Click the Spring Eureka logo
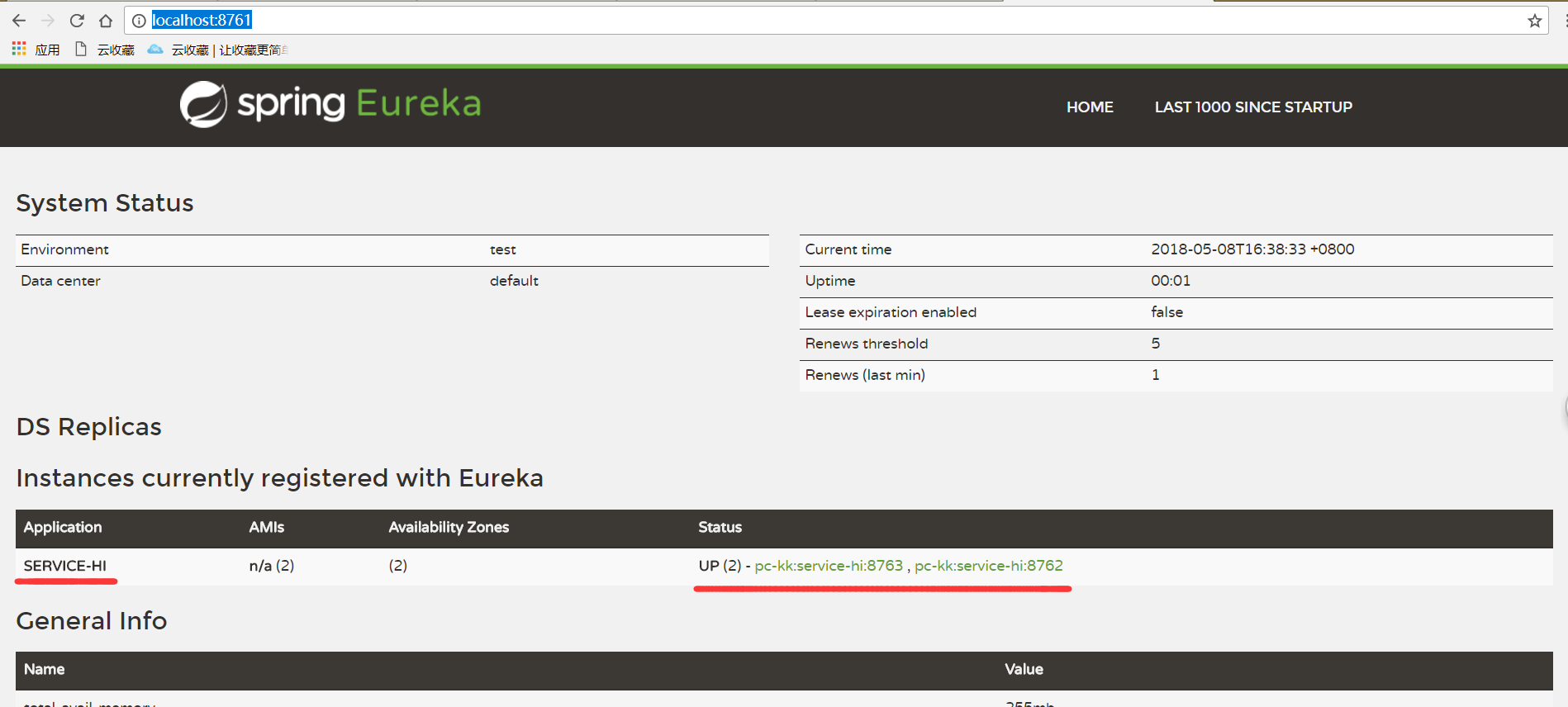 coord(330,104)
